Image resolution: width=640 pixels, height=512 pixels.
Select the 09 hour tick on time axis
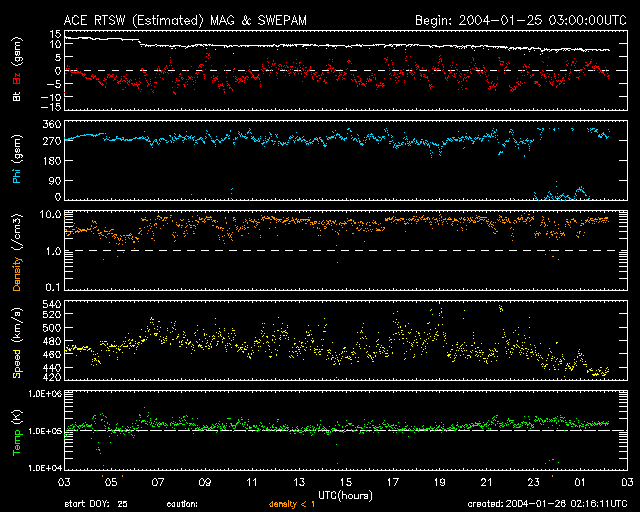[x=205, y=482]
